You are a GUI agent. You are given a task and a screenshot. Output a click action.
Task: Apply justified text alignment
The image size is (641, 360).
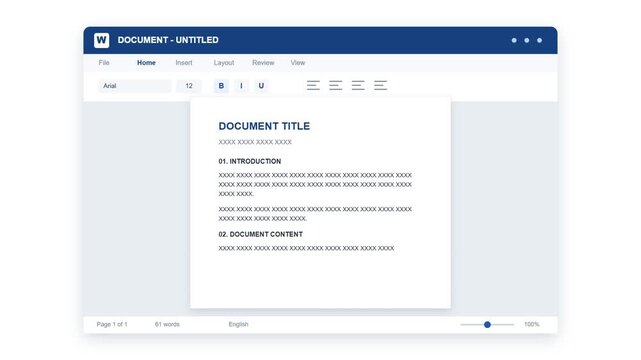(380, 85)
